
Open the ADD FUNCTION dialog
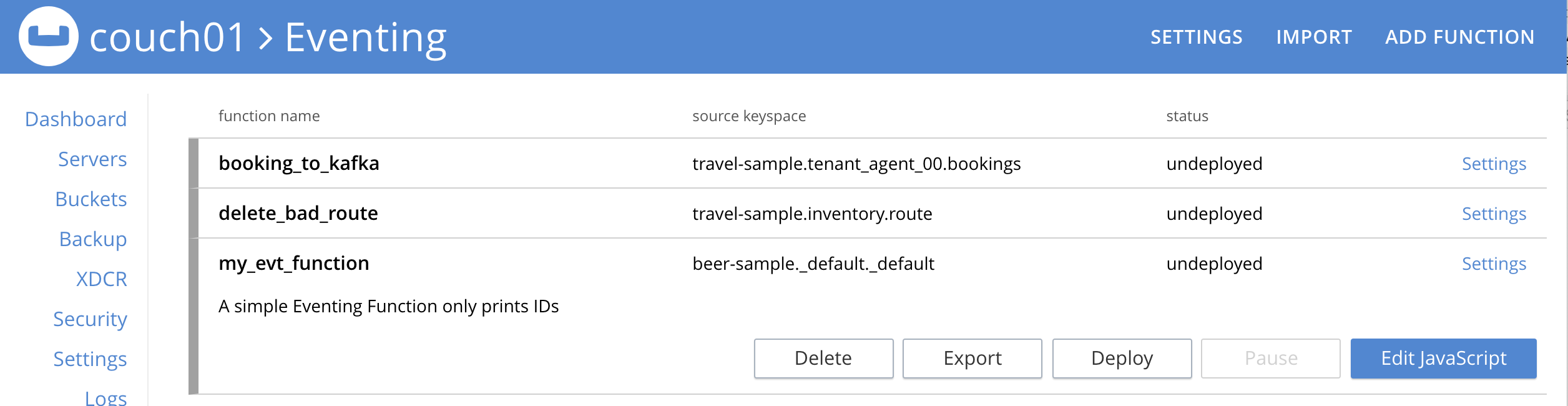pyautogui.click(x=1459, y=37)
